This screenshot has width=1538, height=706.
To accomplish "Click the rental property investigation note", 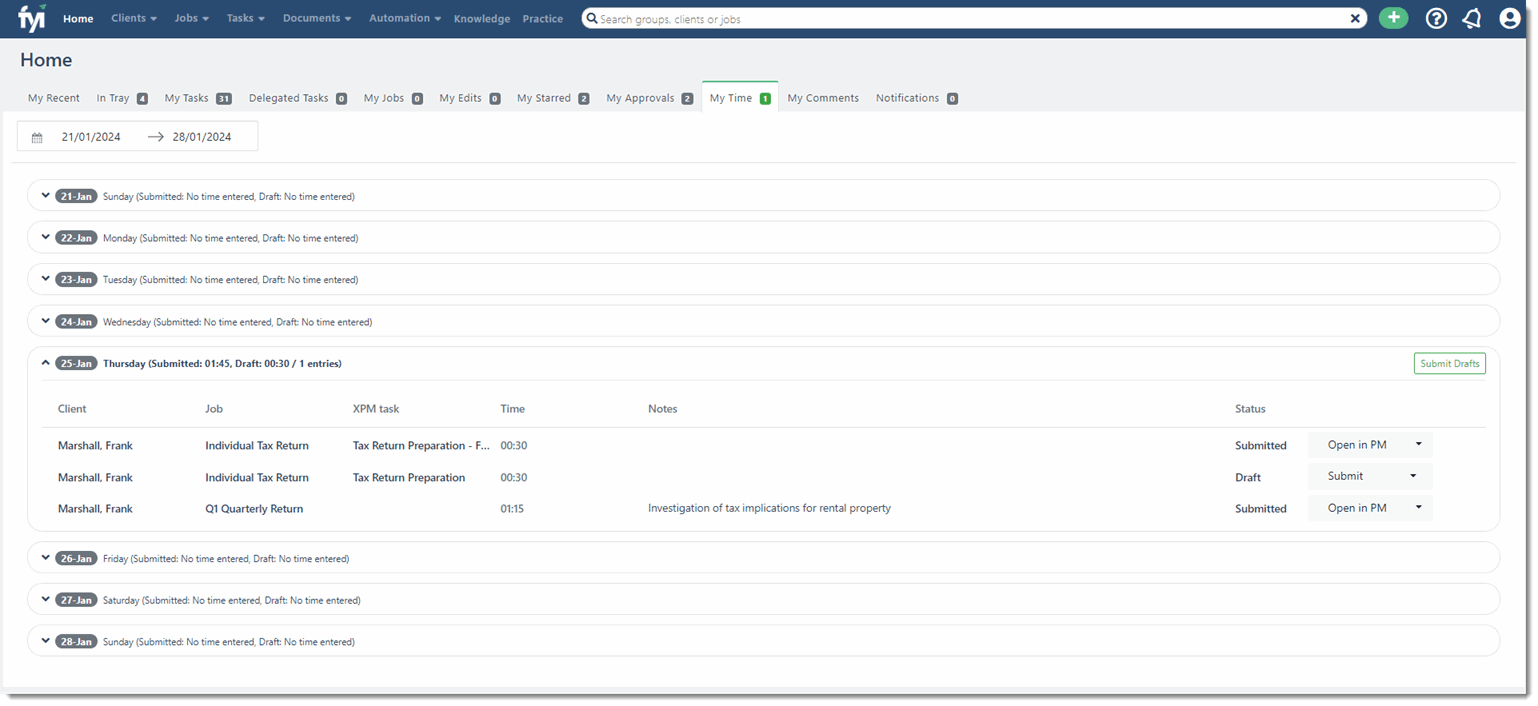I will [x=769, y=508].
